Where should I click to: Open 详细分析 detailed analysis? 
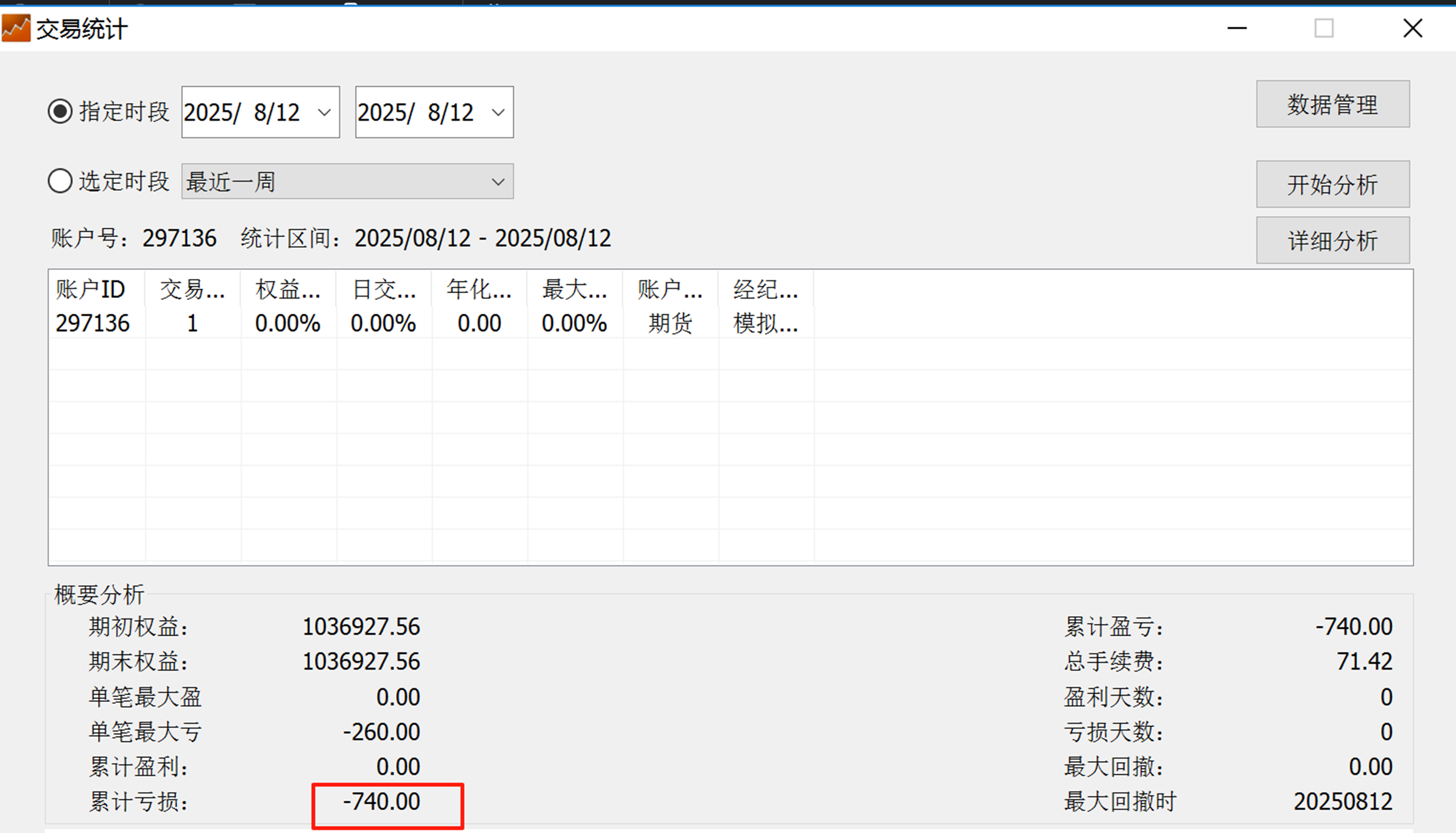point(1332,240)
